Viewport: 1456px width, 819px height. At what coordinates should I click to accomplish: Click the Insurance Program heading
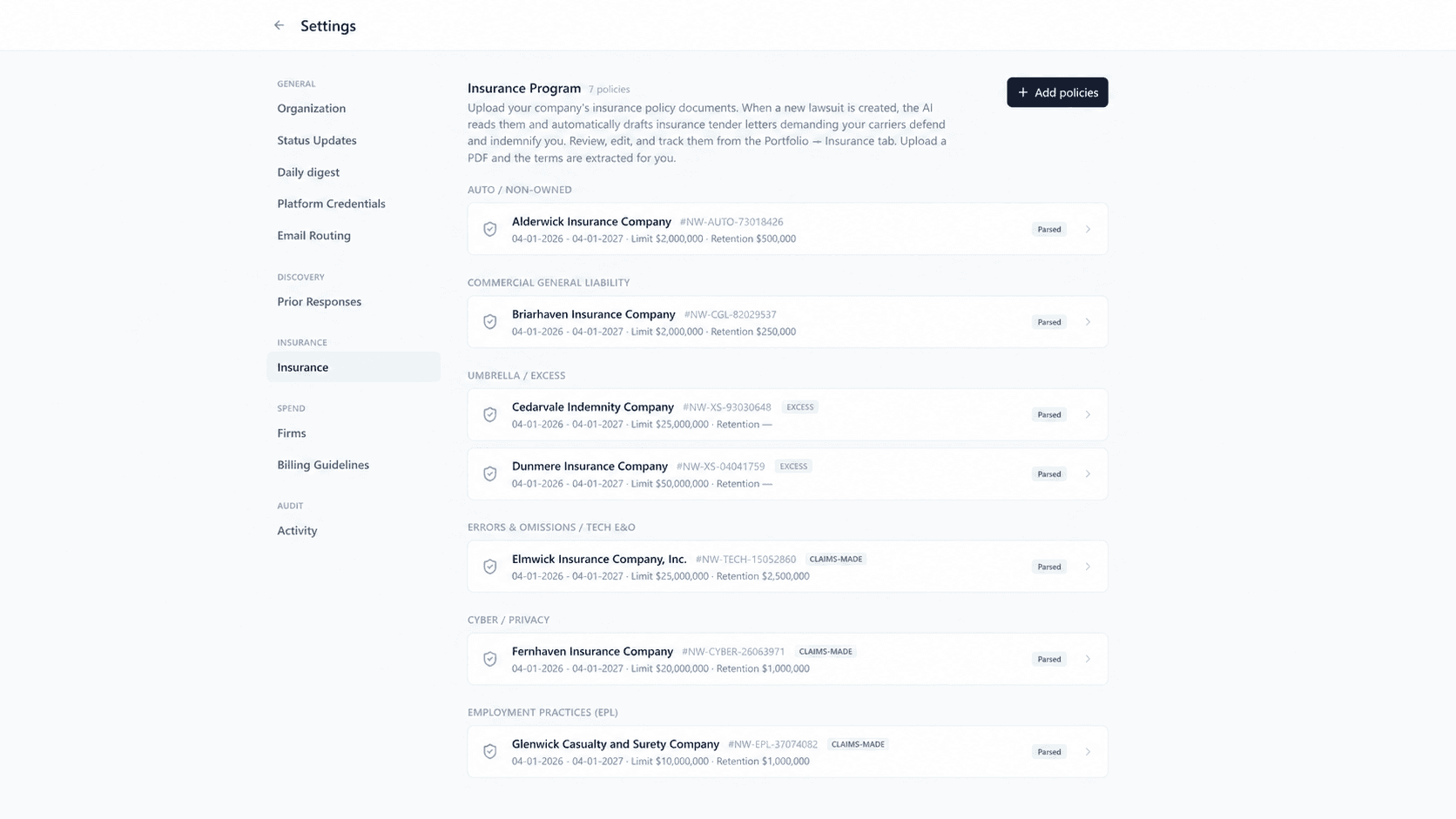point(524,88)
